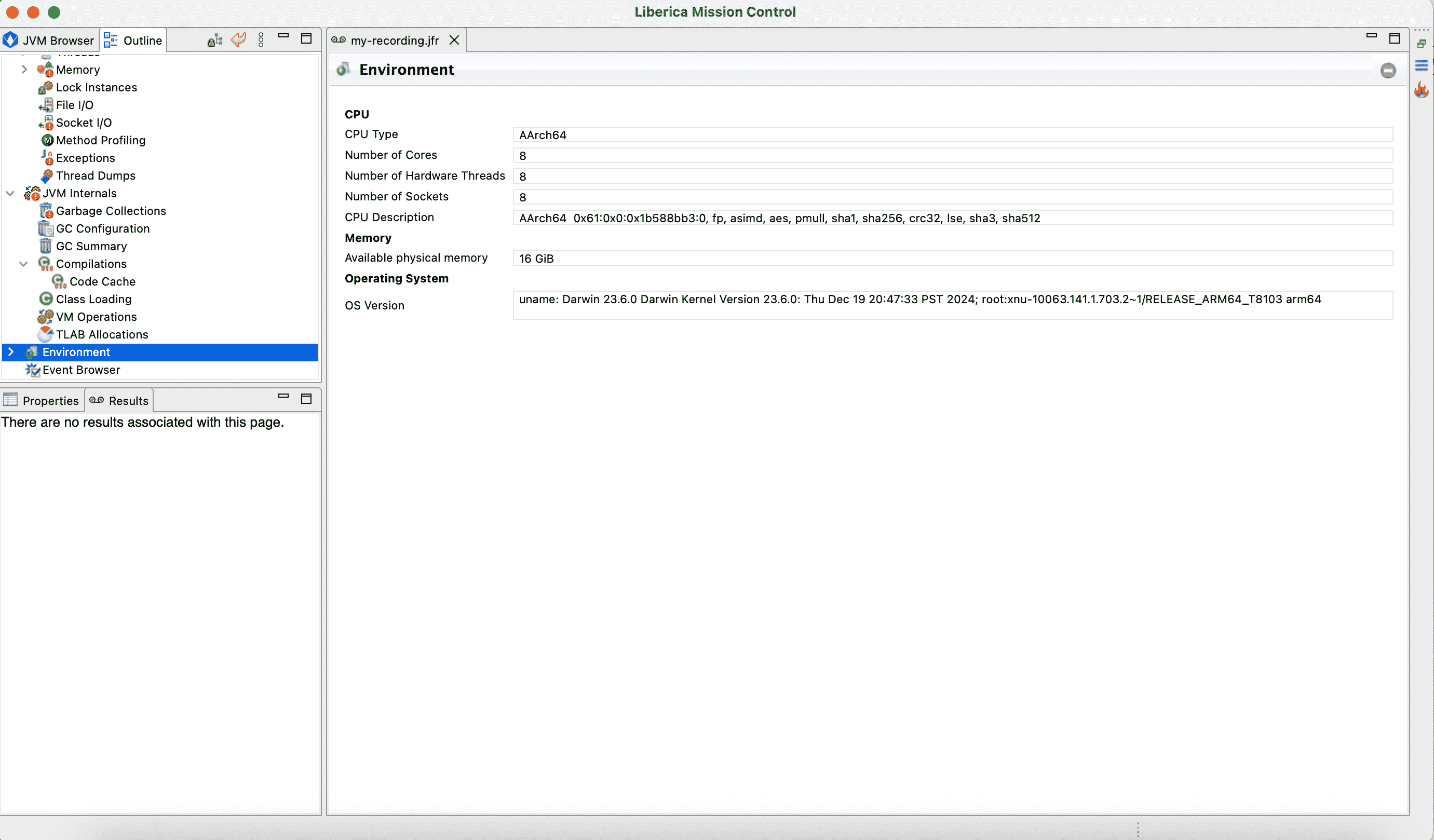1434x840 pixels.
Task: Click the gray round minus icon by Environment header
Action: click(x=1388, y=70)
